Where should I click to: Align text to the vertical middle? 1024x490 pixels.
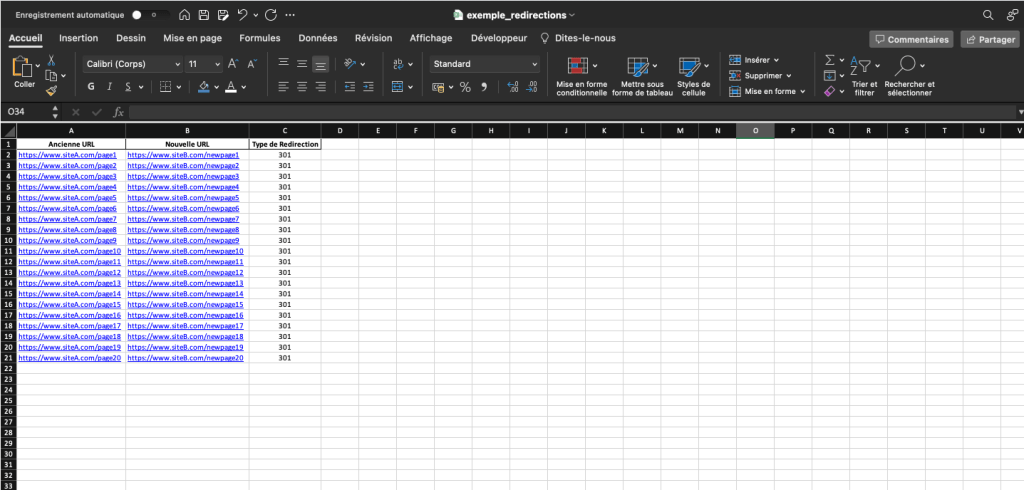click(x=302, y=63)
